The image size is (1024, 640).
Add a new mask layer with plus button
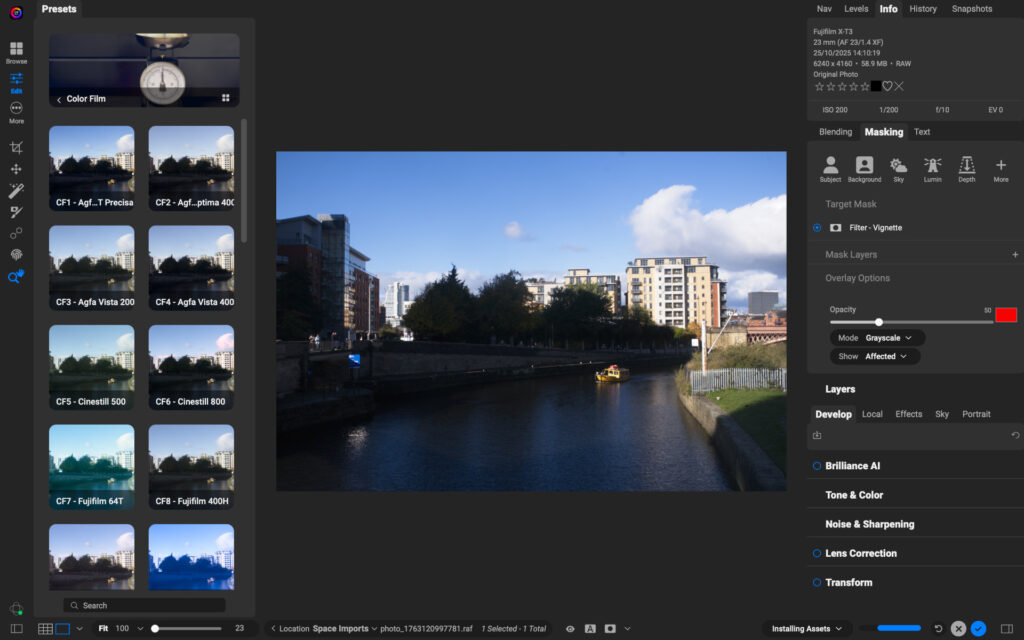coord(1013,254)
